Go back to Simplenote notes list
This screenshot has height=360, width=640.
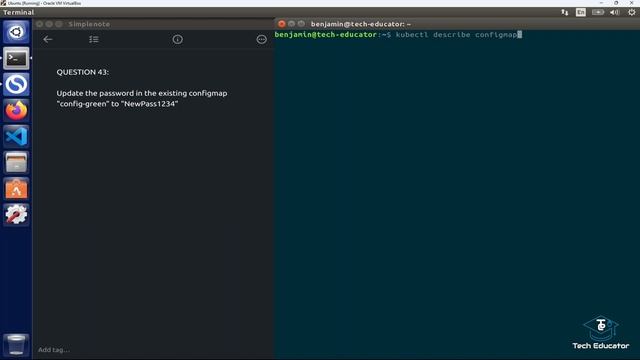48,39
